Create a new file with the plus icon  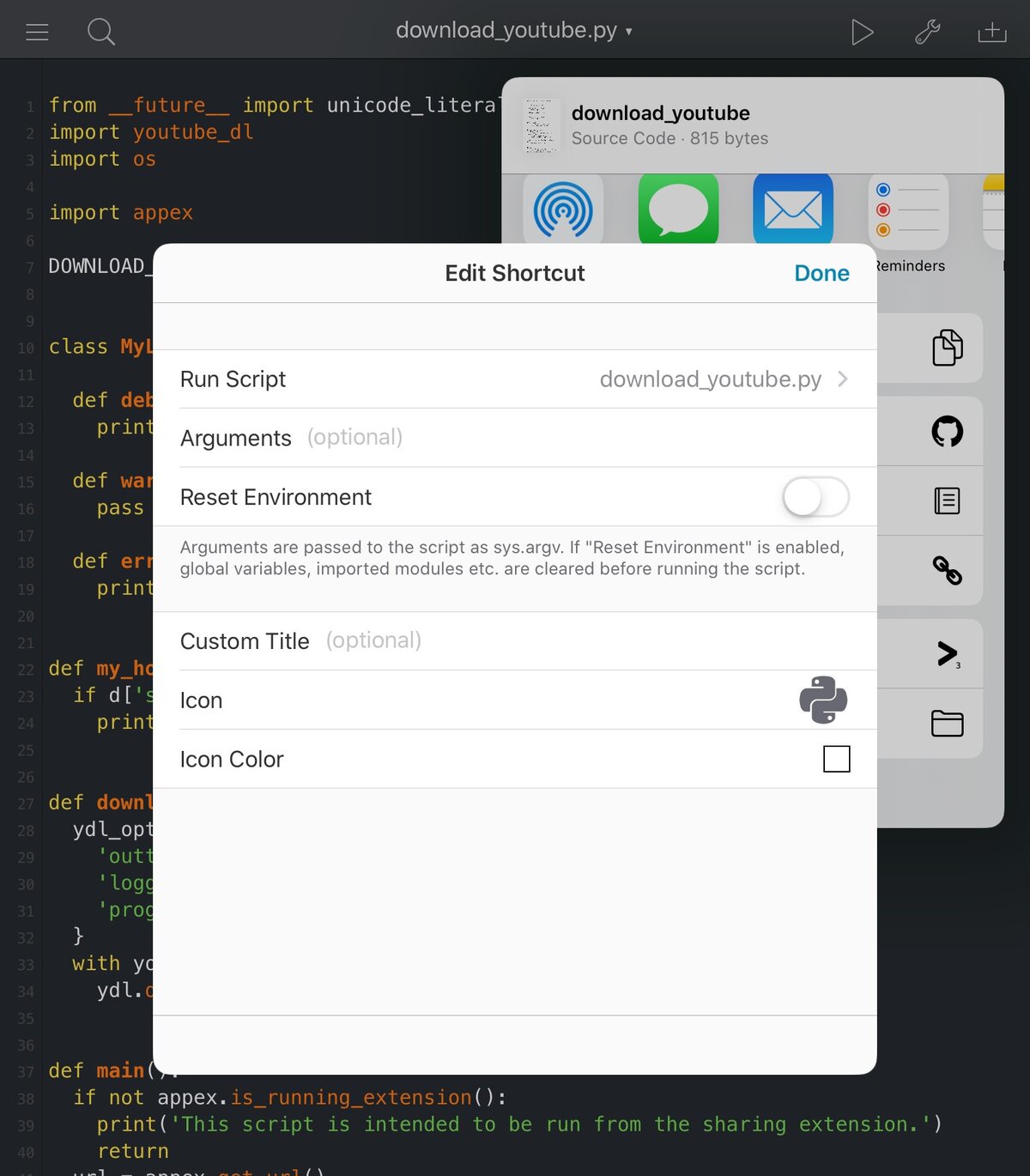coord(992,31)
